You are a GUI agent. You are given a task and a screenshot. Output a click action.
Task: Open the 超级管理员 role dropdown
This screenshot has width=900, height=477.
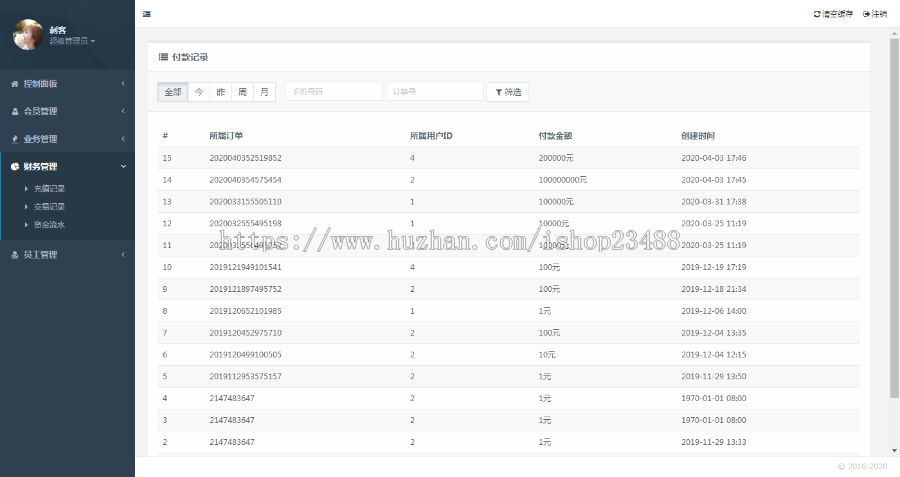pos(72,41)
